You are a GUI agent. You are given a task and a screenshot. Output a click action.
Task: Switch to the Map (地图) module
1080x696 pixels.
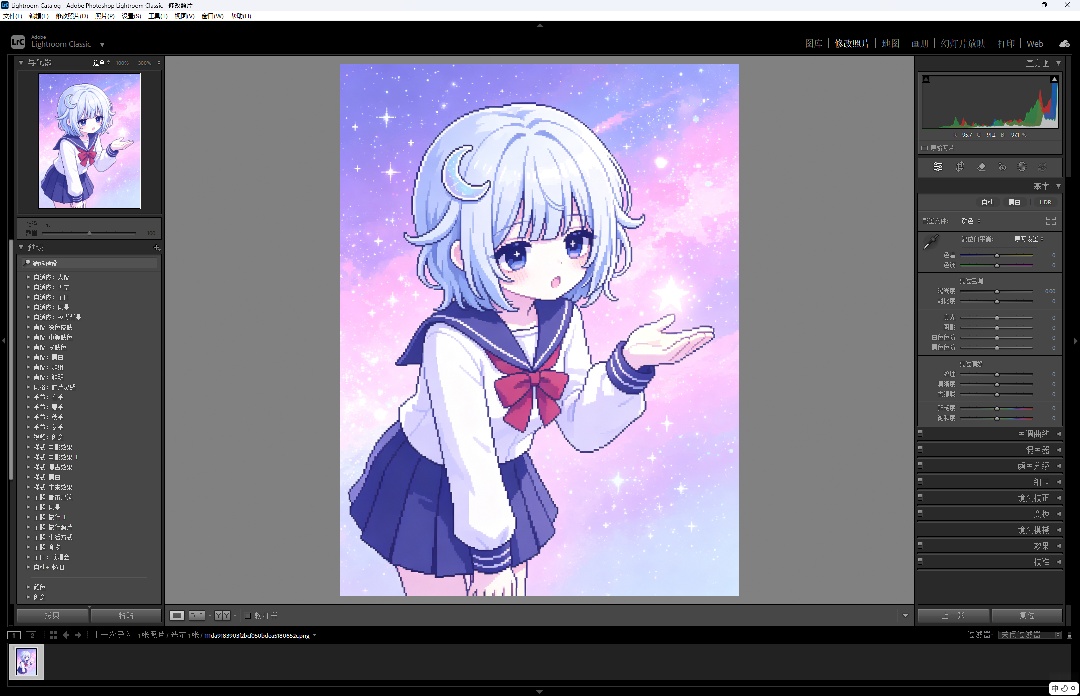891,43
